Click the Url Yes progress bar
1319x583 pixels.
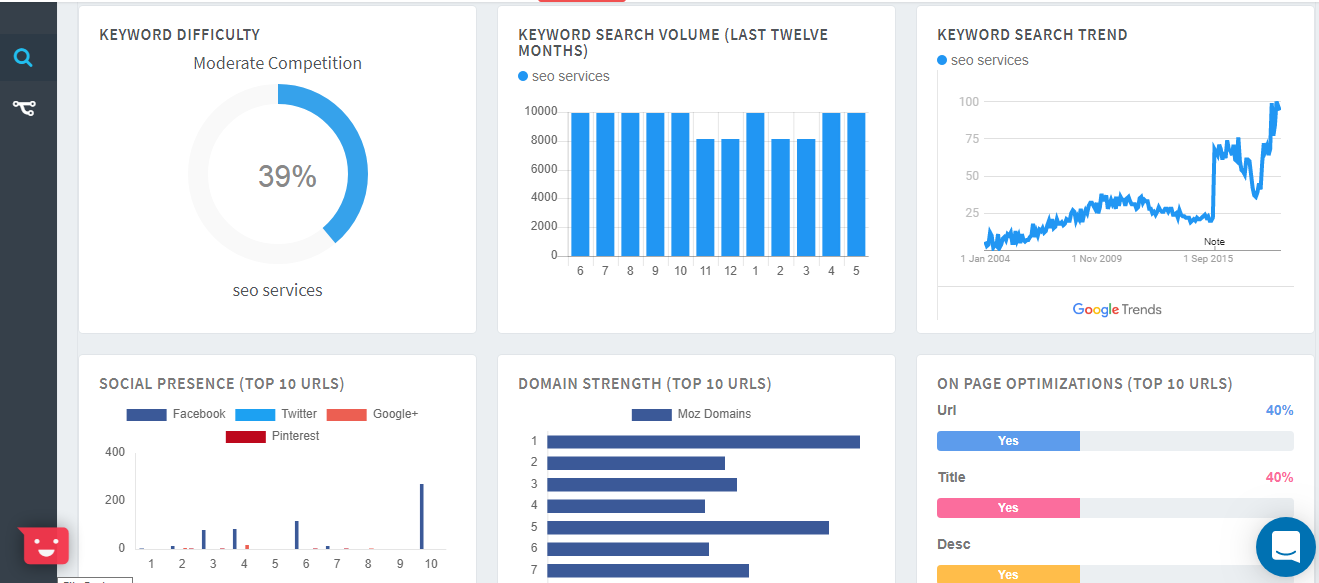point(1115,441)
